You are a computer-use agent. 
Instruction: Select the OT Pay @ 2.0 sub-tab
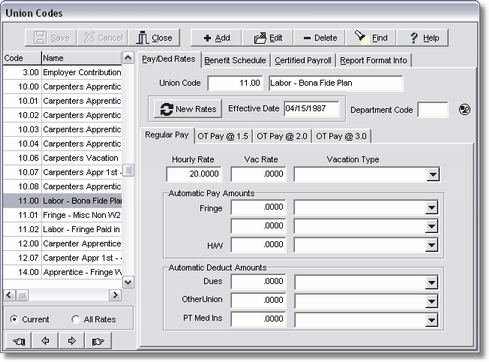[282, 136]
